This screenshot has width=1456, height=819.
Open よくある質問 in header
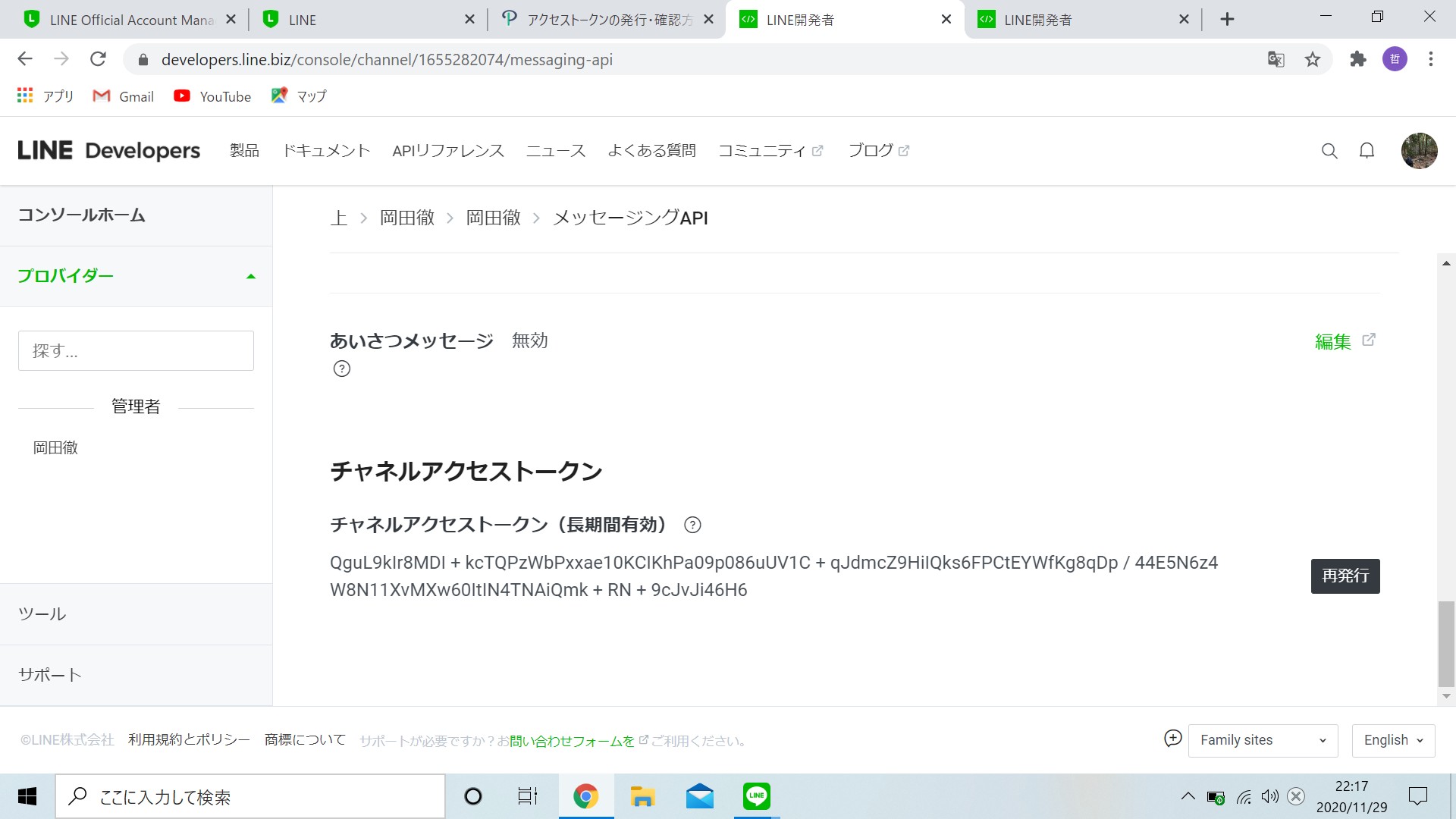click(651, 151)
